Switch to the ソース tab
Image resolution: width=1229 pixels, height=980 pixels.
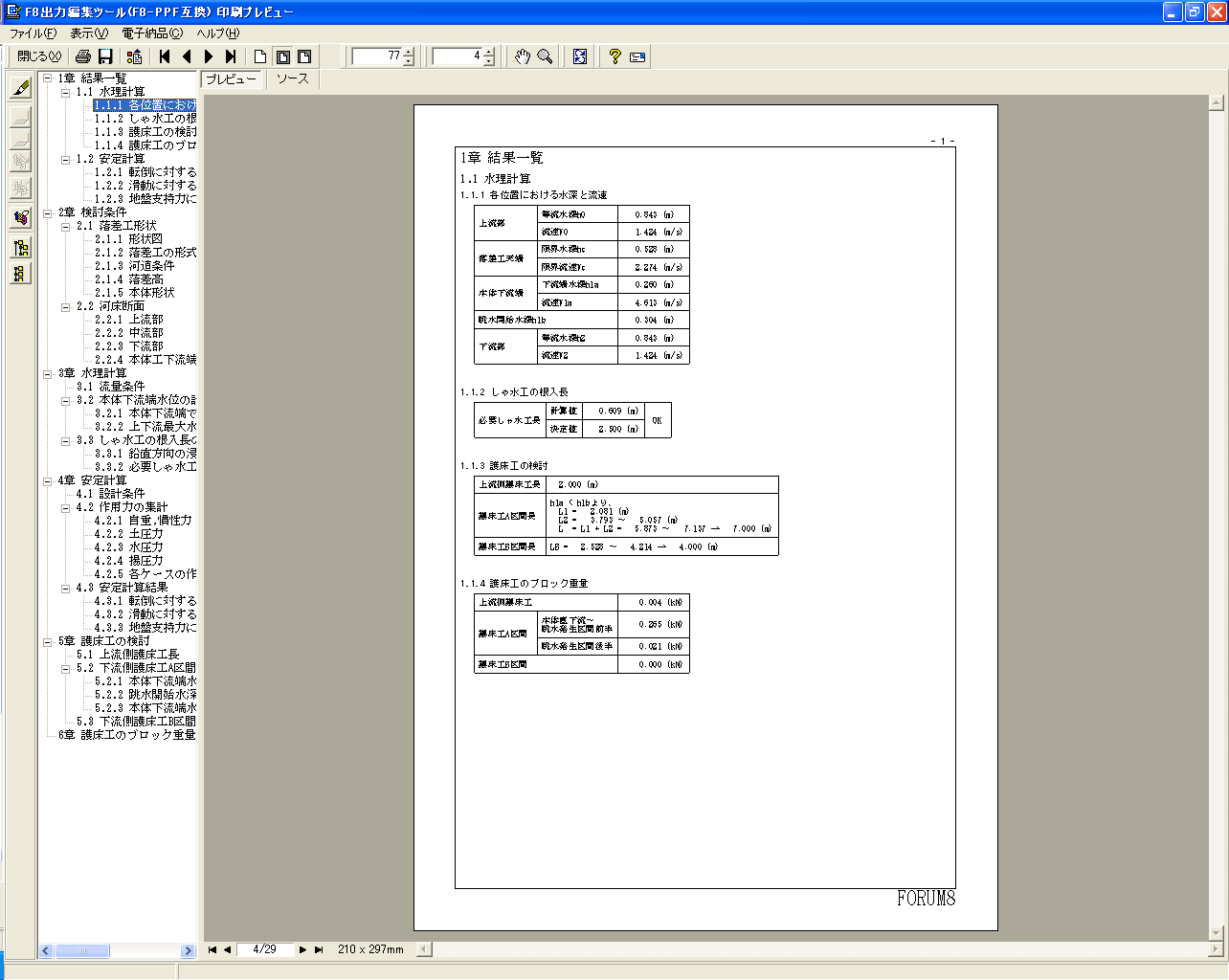(x=292, y=79)
